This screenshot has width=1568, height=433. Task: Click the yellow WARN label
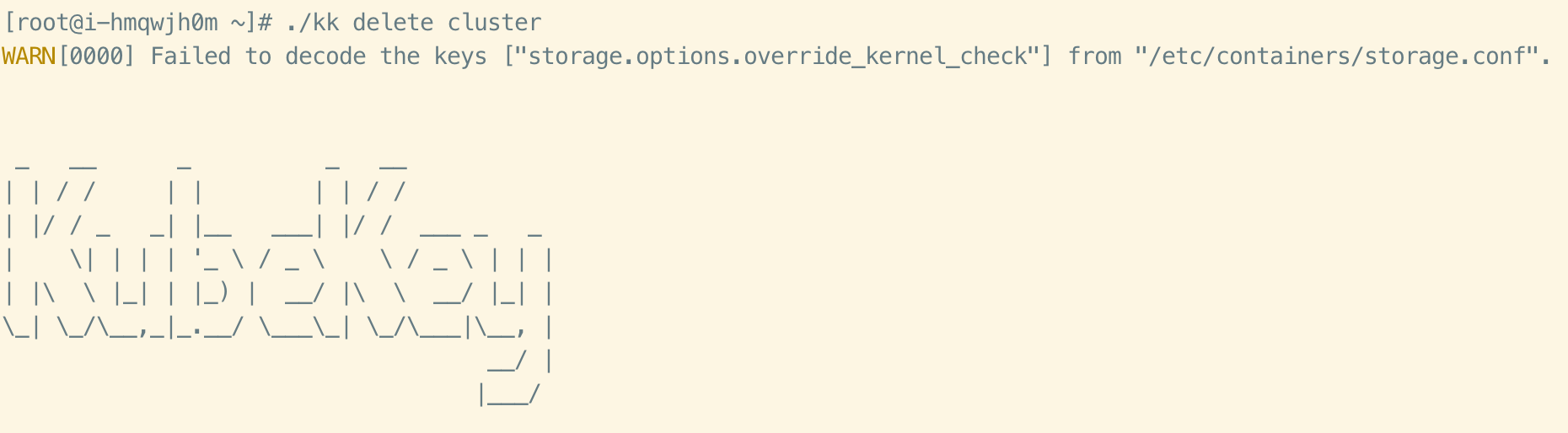pyautogui.click(x=29, y=56)
